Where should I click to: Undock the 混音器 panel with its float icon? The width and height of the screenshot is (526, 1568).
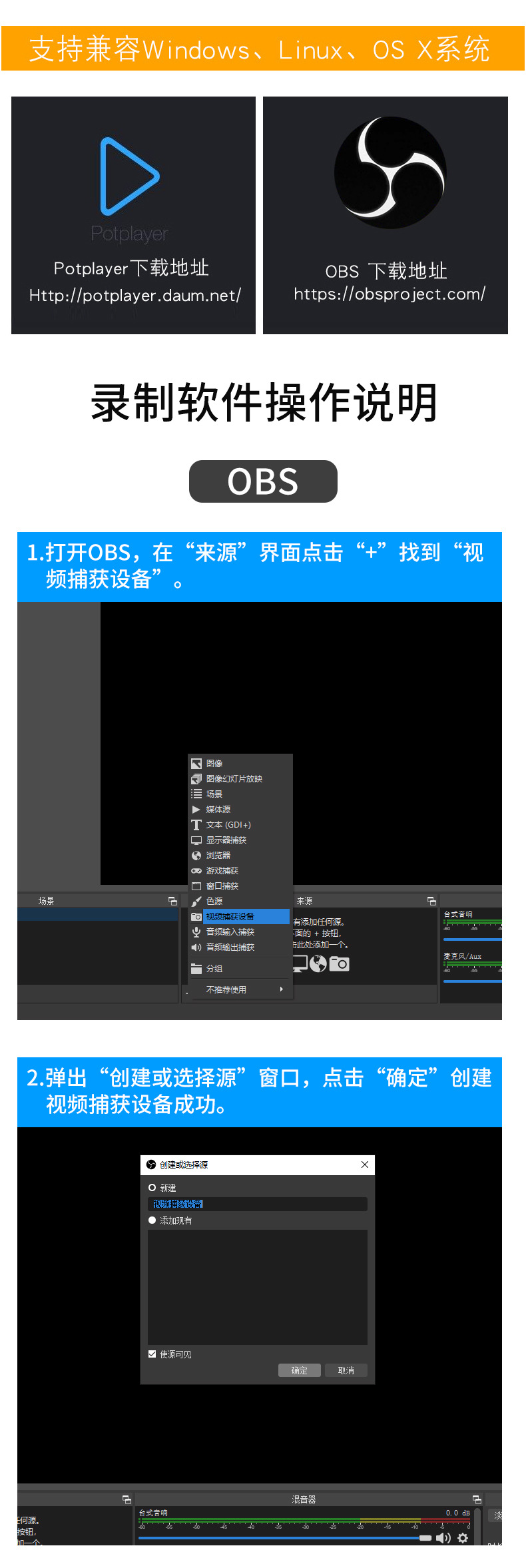pos(477,1499)
